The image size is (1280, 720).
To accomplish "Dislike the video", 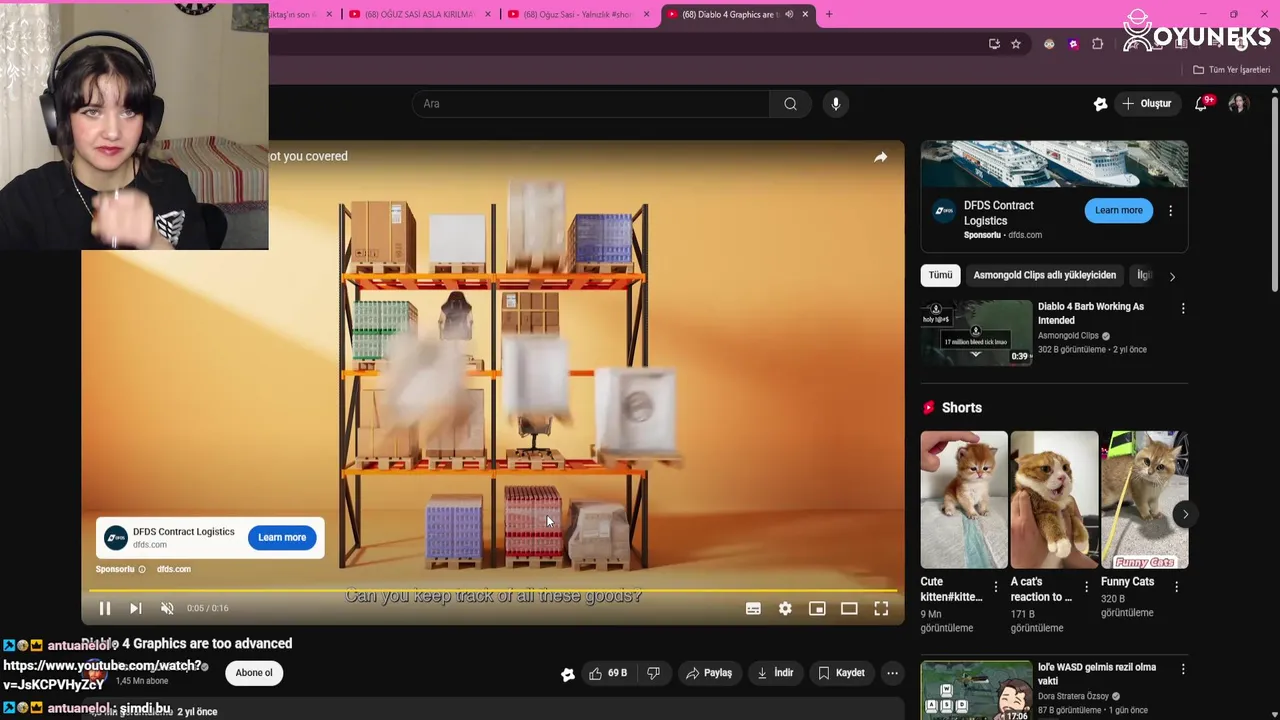I will [x=653, y=673].
